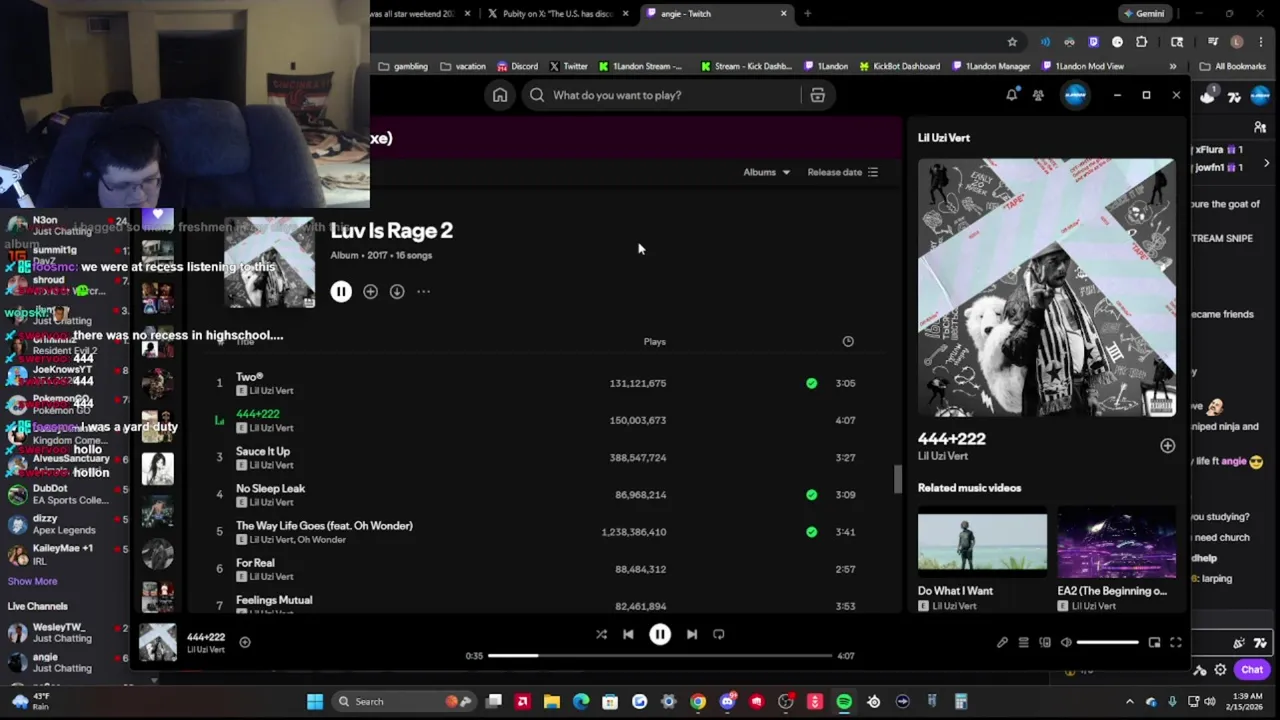Screen dimensions: 1280x720
Task: Open the Twitter bookmark
Action: coord(569,66)
